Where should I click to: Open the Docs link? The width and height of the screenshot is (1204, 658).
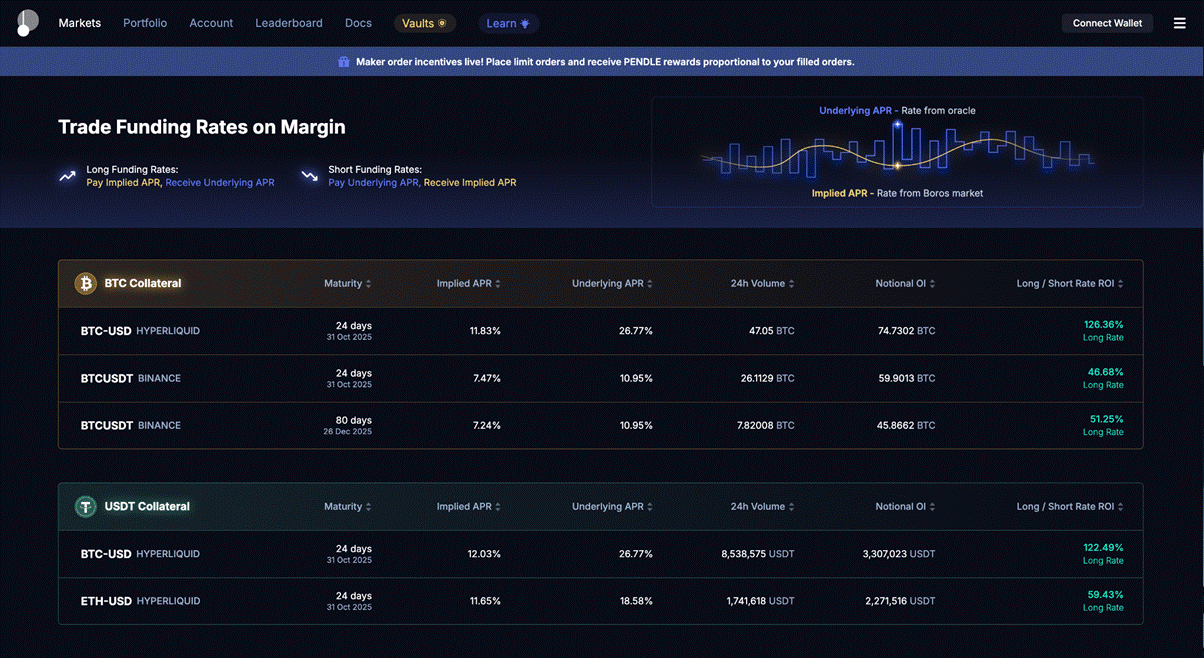pyautogui.click(x=358, y=22)
